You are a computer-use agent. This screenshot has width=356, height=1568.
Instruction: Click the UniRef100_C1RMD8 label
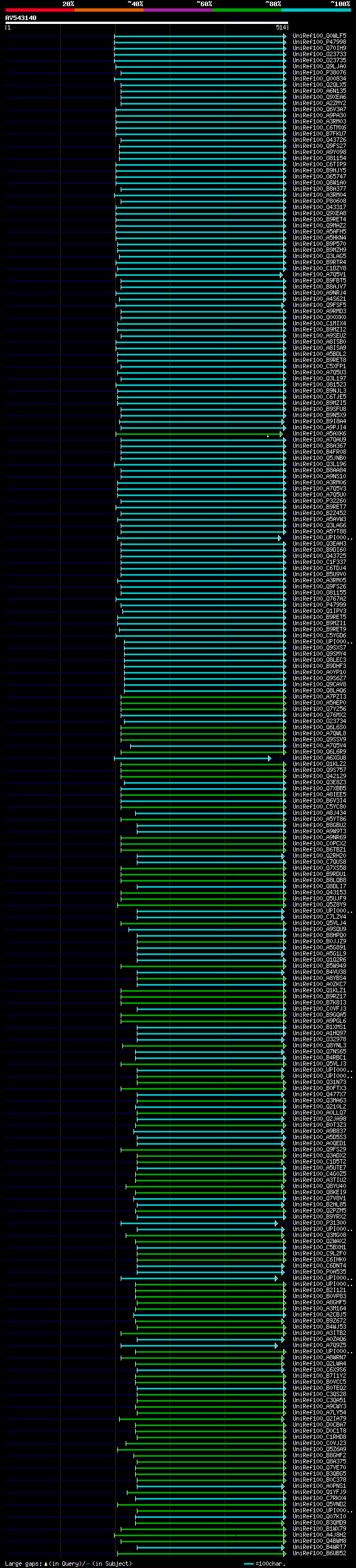tap(319, 1437)
